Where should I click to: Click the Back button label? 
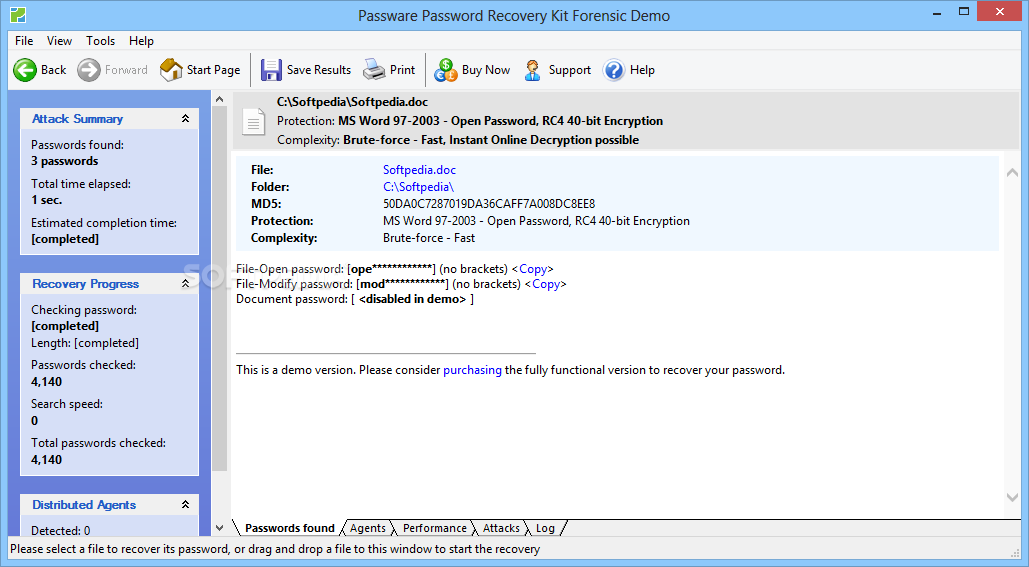tap(53, 70)
